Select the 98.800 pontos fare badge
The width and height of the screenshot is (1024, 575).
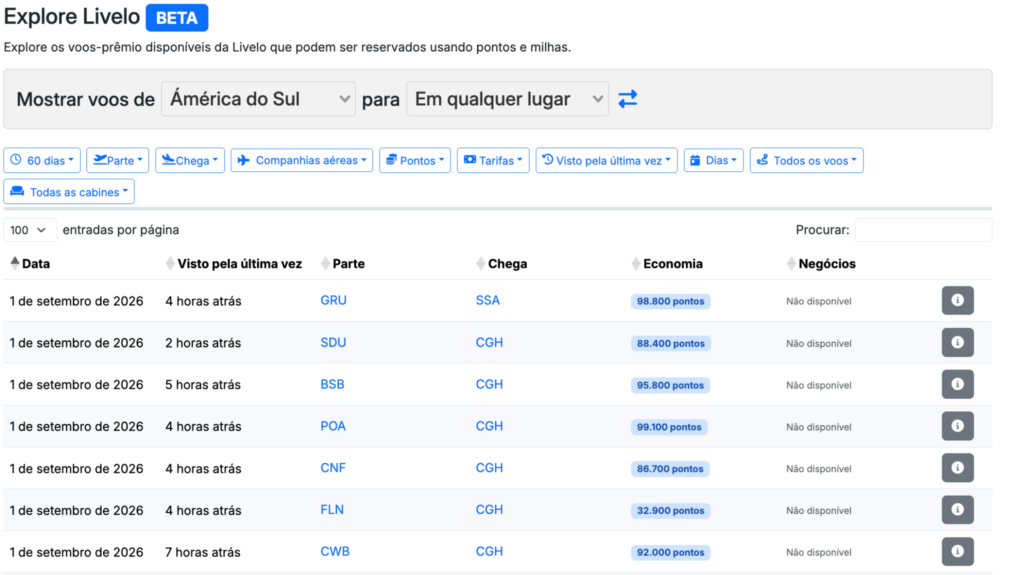point(671,301)
